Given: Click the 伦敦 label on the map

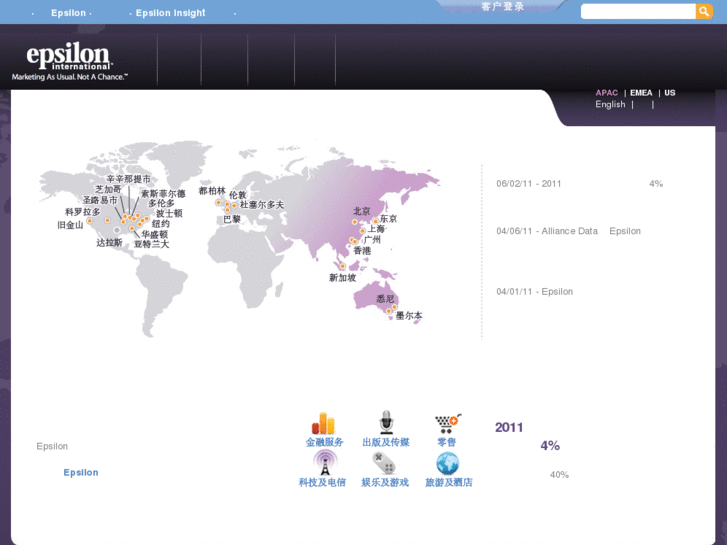Looking at the screenshot, I should click(238, 195).
